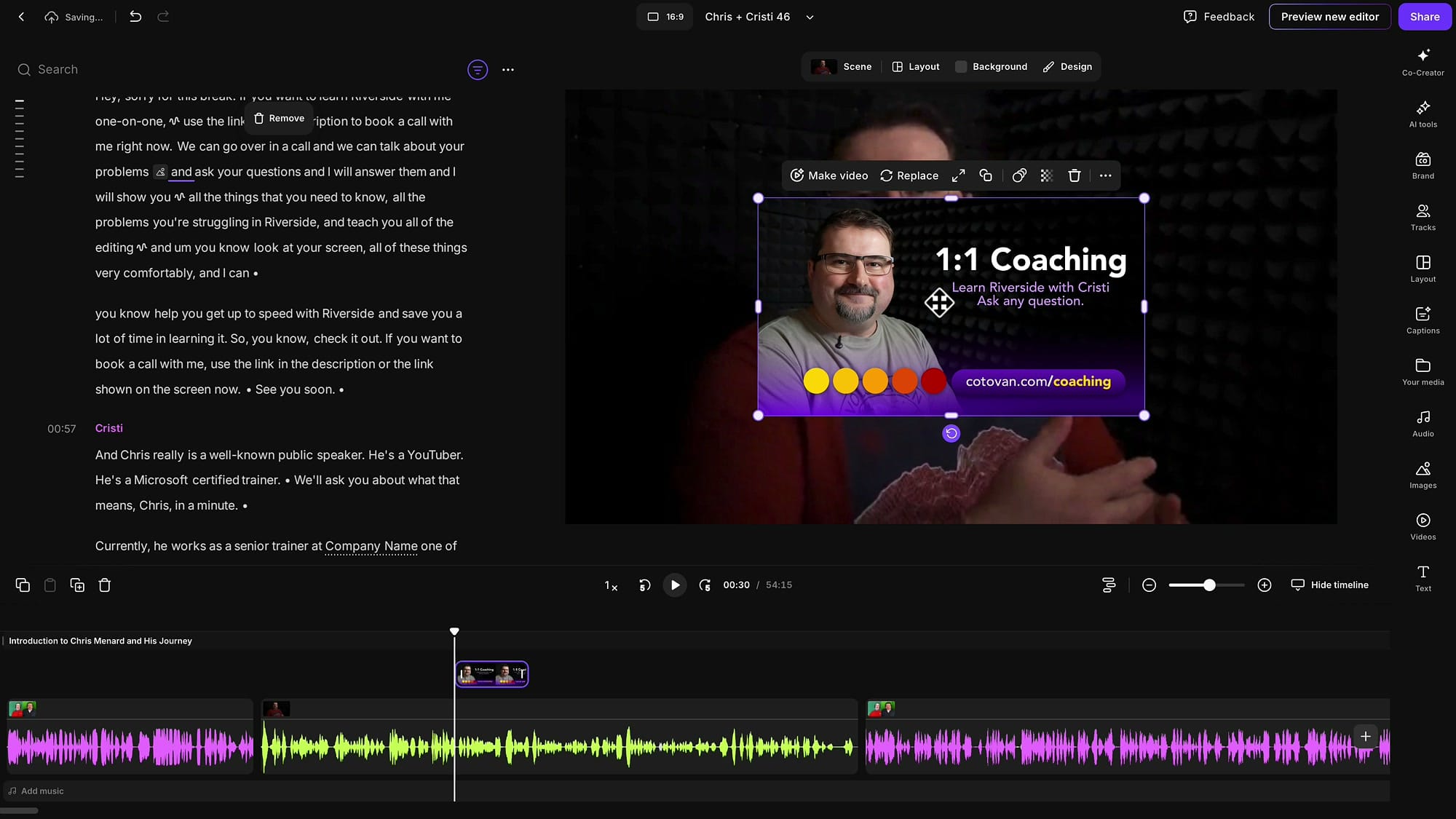The height and width of the screenshot is (819, 1456).
Task: Open Feedback
Action: (x=1219, y=17)
